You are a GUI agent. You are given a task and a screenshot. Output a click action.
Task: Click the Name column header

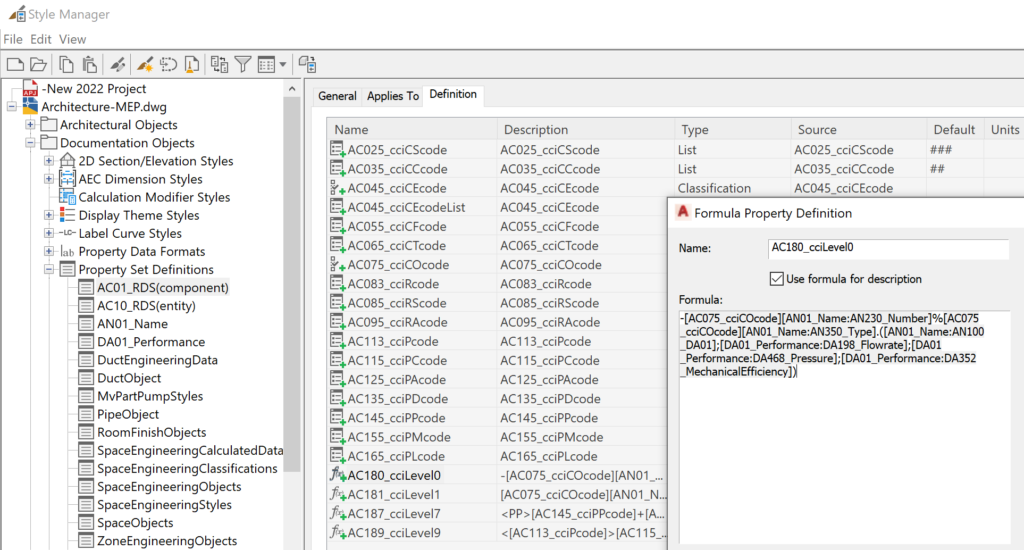(412, 129)
